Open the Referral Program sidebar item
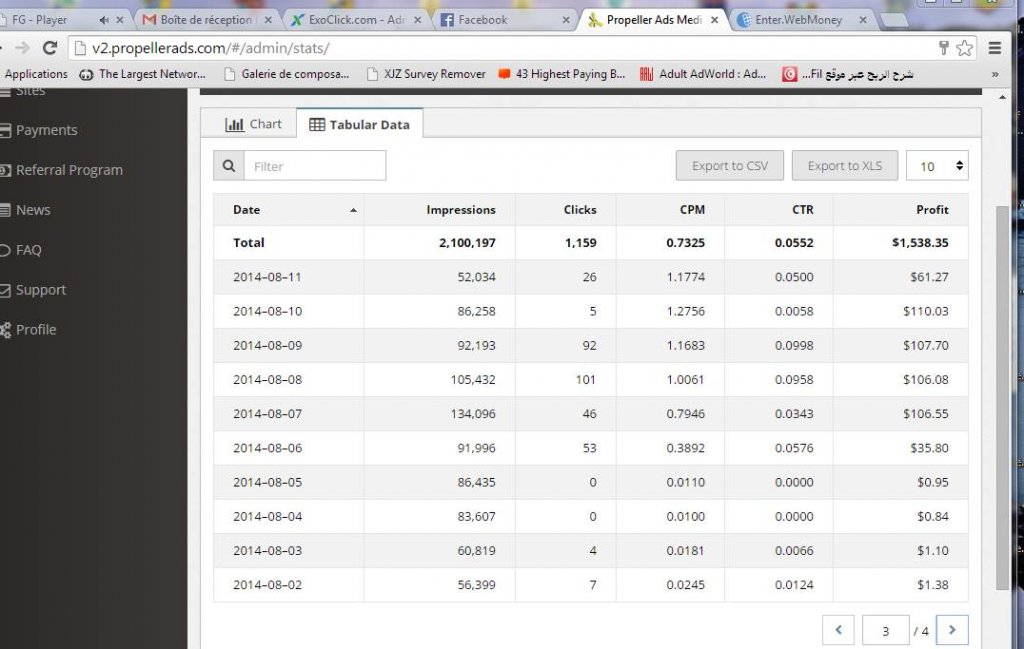Image resolution: width=1024 pixels, height=649 pixels. tap(68, 170)
